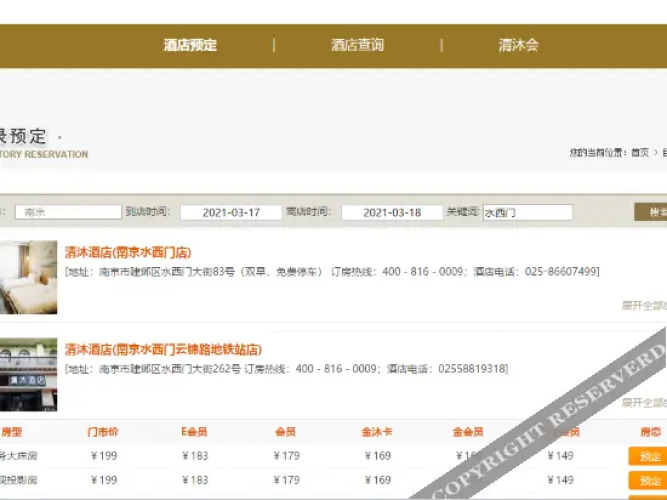Open the 酒店查询 navigation tab

[357, 45]
